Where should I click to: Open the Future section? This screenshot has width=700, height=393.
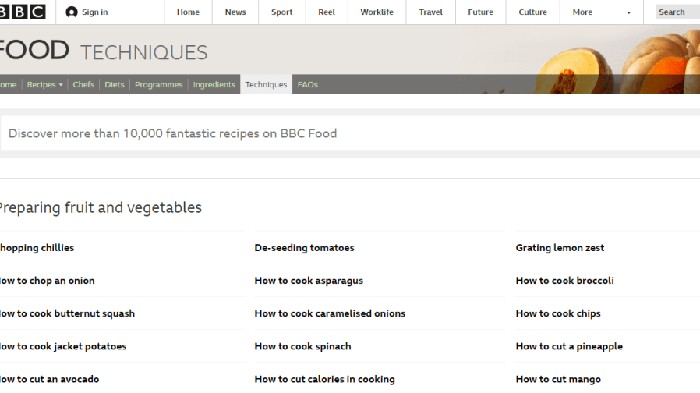point(480,12)
